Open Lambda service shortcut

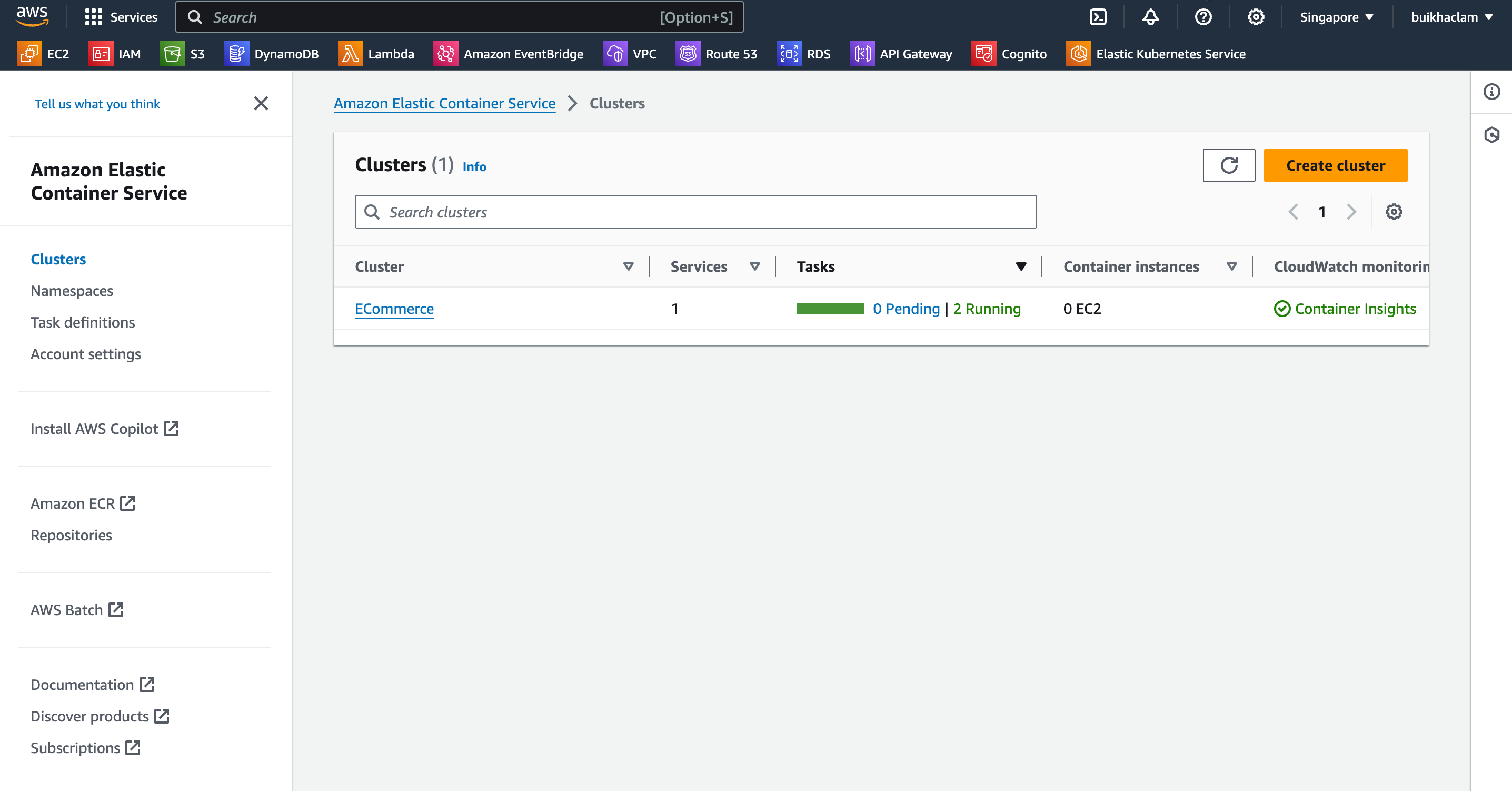click(376, 54)
